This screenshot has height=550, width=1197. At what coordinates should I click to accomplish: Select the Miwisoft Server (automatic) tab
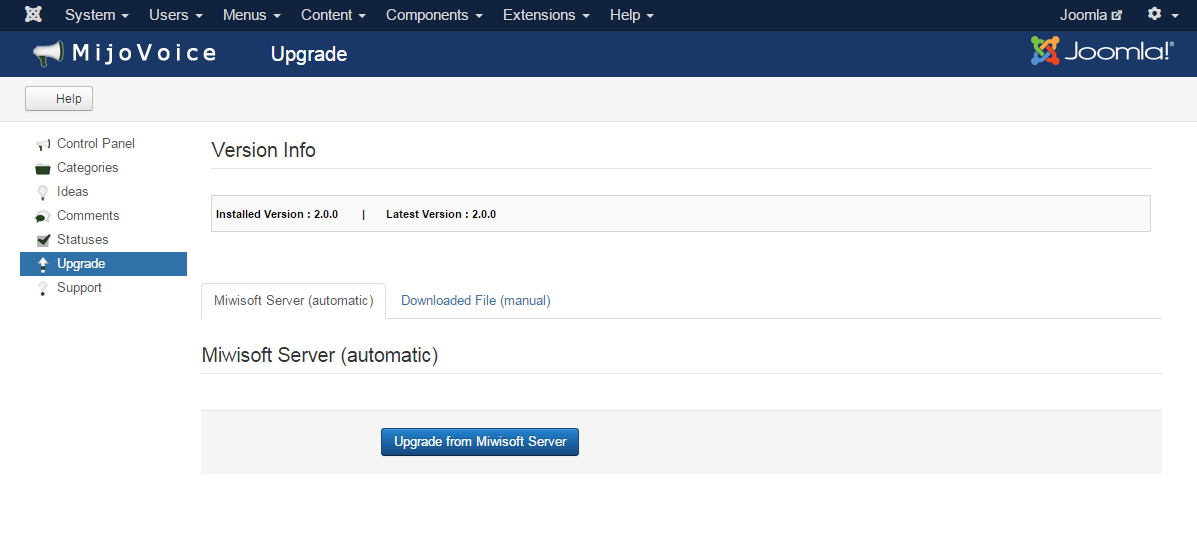pyautogui.click(x=293, y=300)
